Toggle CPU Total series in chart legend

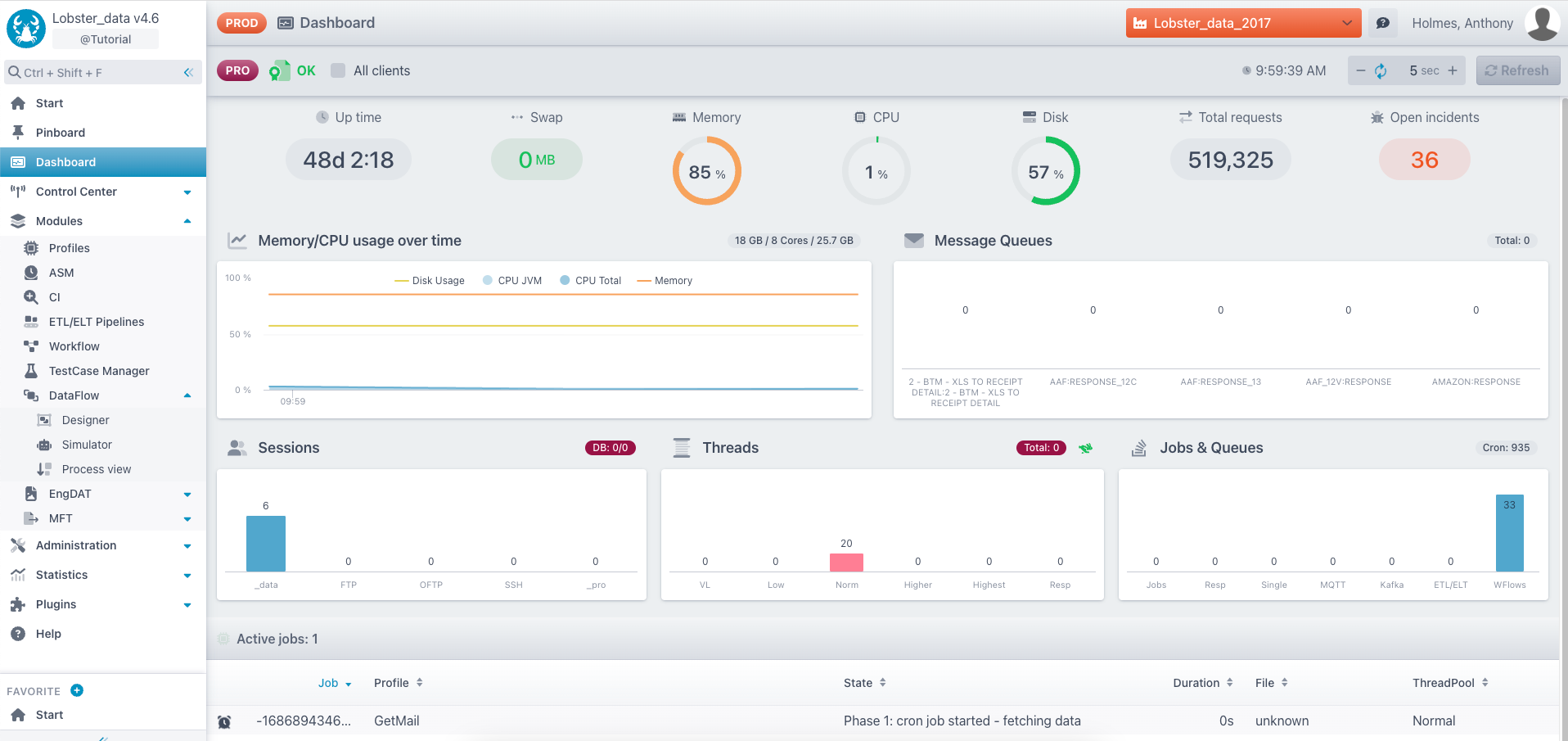point(590,281)
